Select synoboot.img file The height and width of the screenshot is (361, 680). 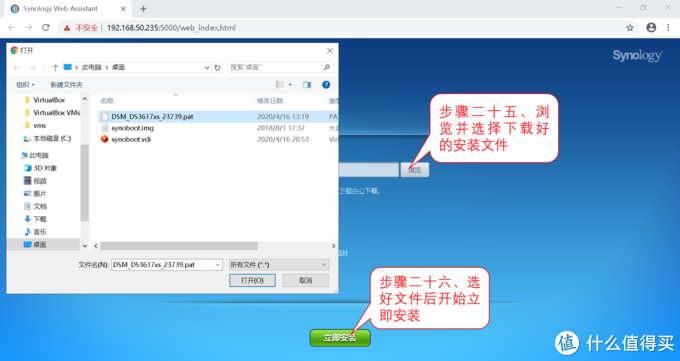pos(132,128)
